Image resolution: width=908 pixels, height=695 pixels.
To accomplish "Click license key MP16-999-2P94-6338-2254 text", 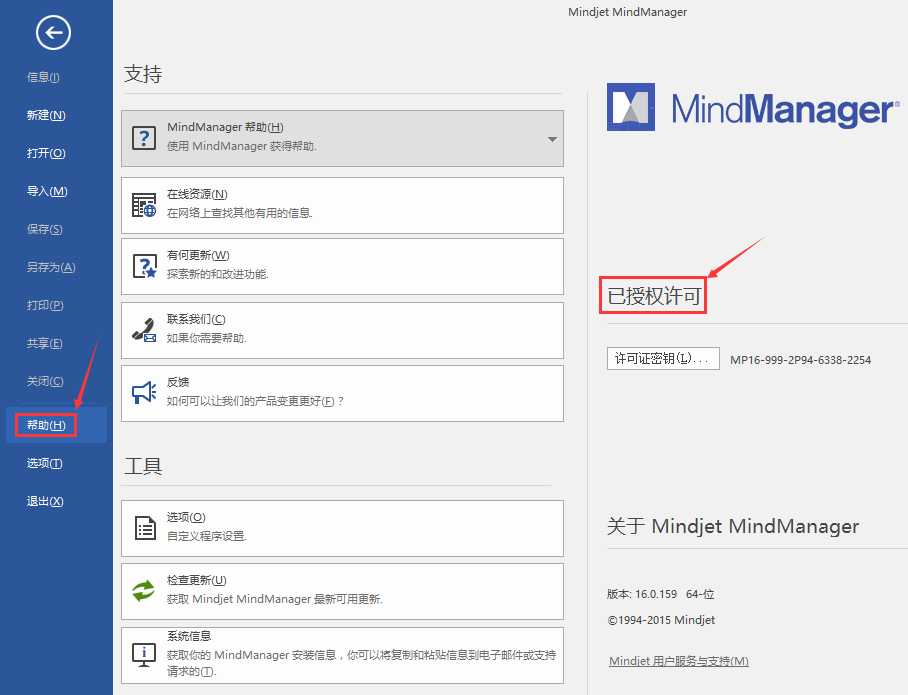I will click(x=800, y=360).
